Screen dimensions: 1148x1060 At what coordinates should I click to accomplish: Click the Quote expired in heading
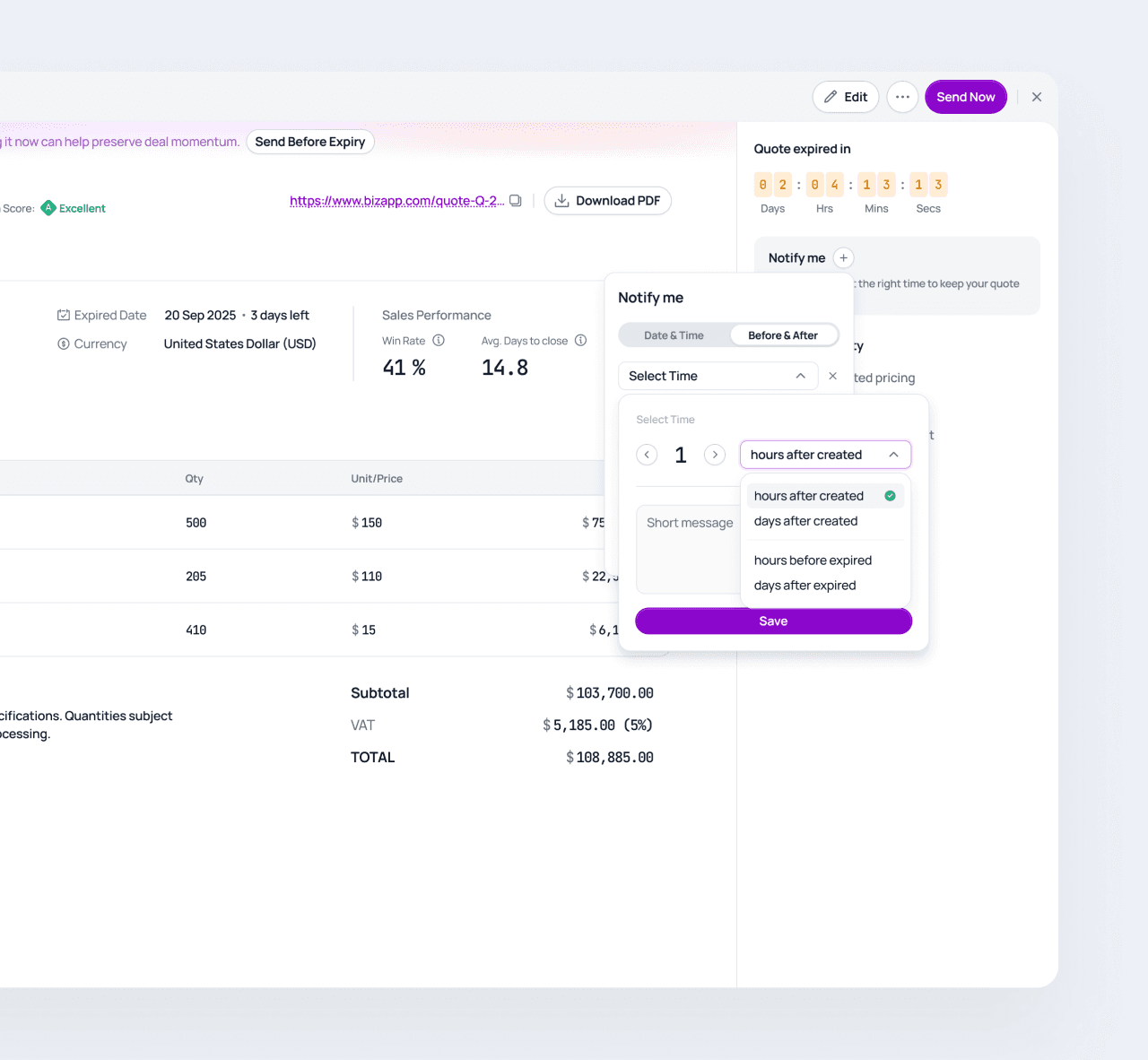click(803, 149)
